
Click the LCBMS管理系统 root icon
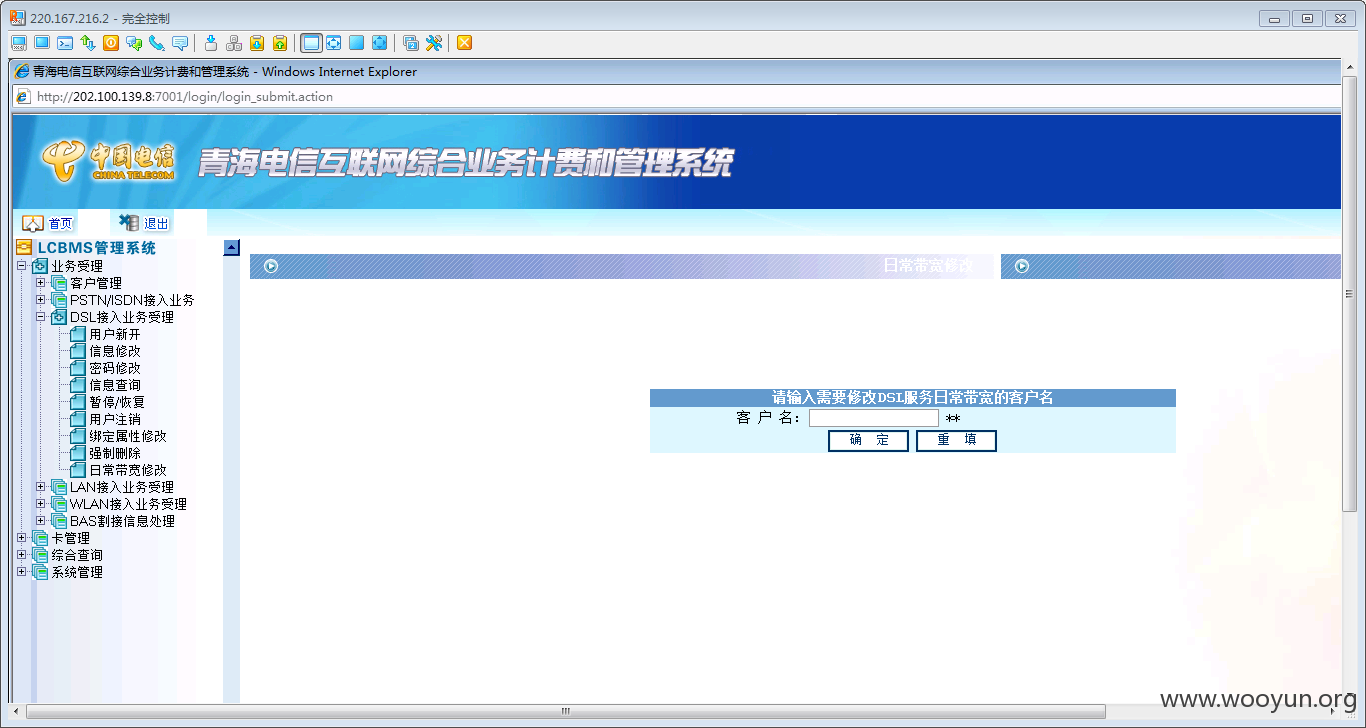point(24,248)
